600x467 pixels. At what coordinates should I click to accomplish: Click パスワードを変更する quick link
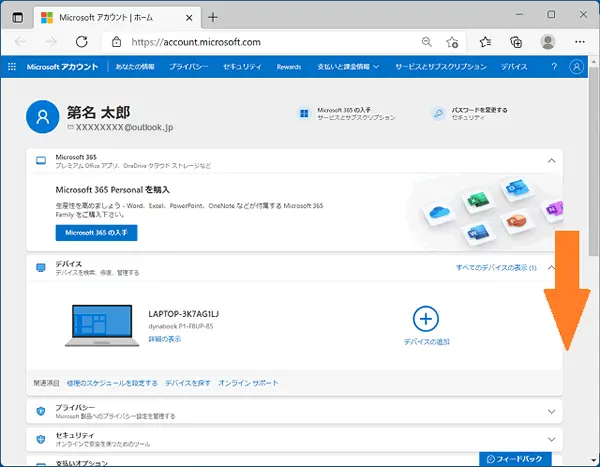[479, 110]
